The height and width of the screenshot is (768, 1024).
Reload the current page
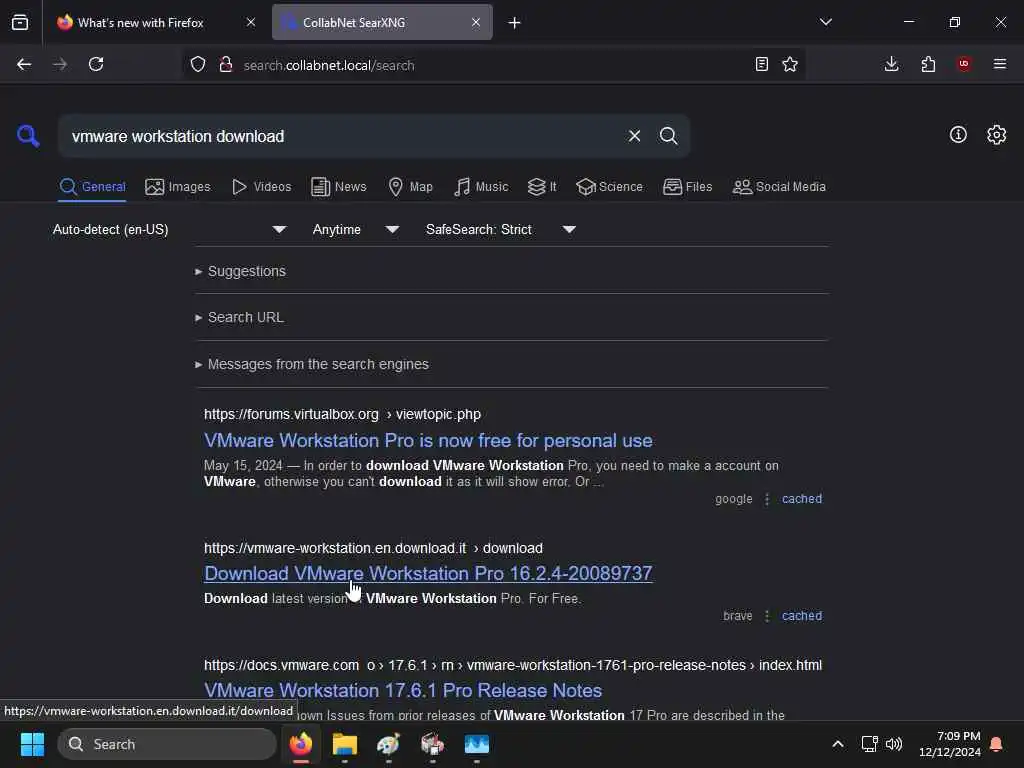click(x=96, y=64)
